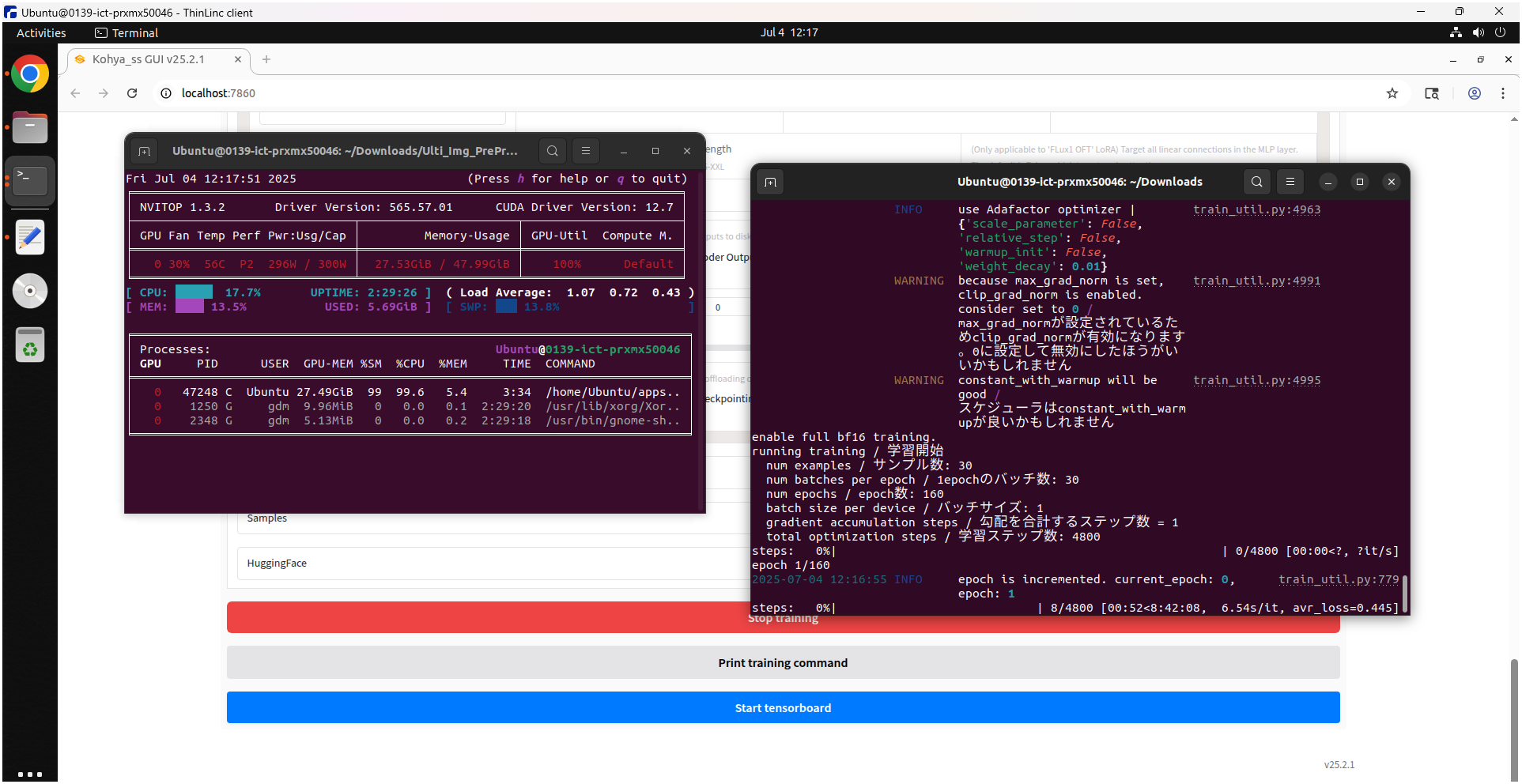Close the Kohya_ss GUI browser tab
1522x784 pixels.
[x=238, y=59]
